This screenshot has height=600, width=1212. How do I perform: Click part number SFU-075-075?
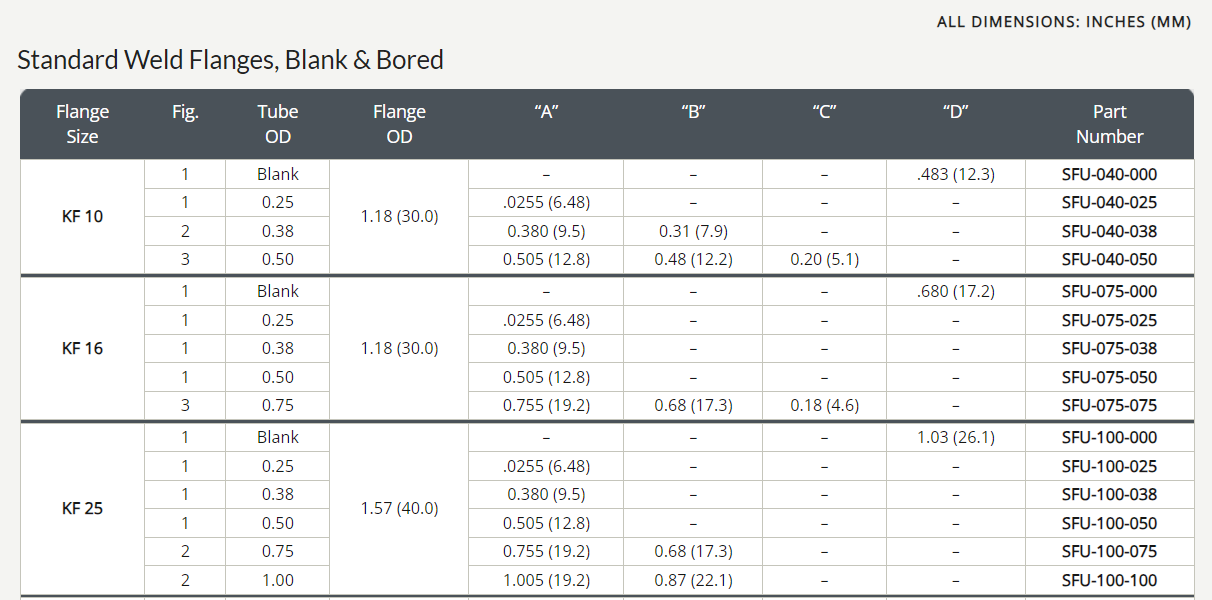click(1109, 405)
